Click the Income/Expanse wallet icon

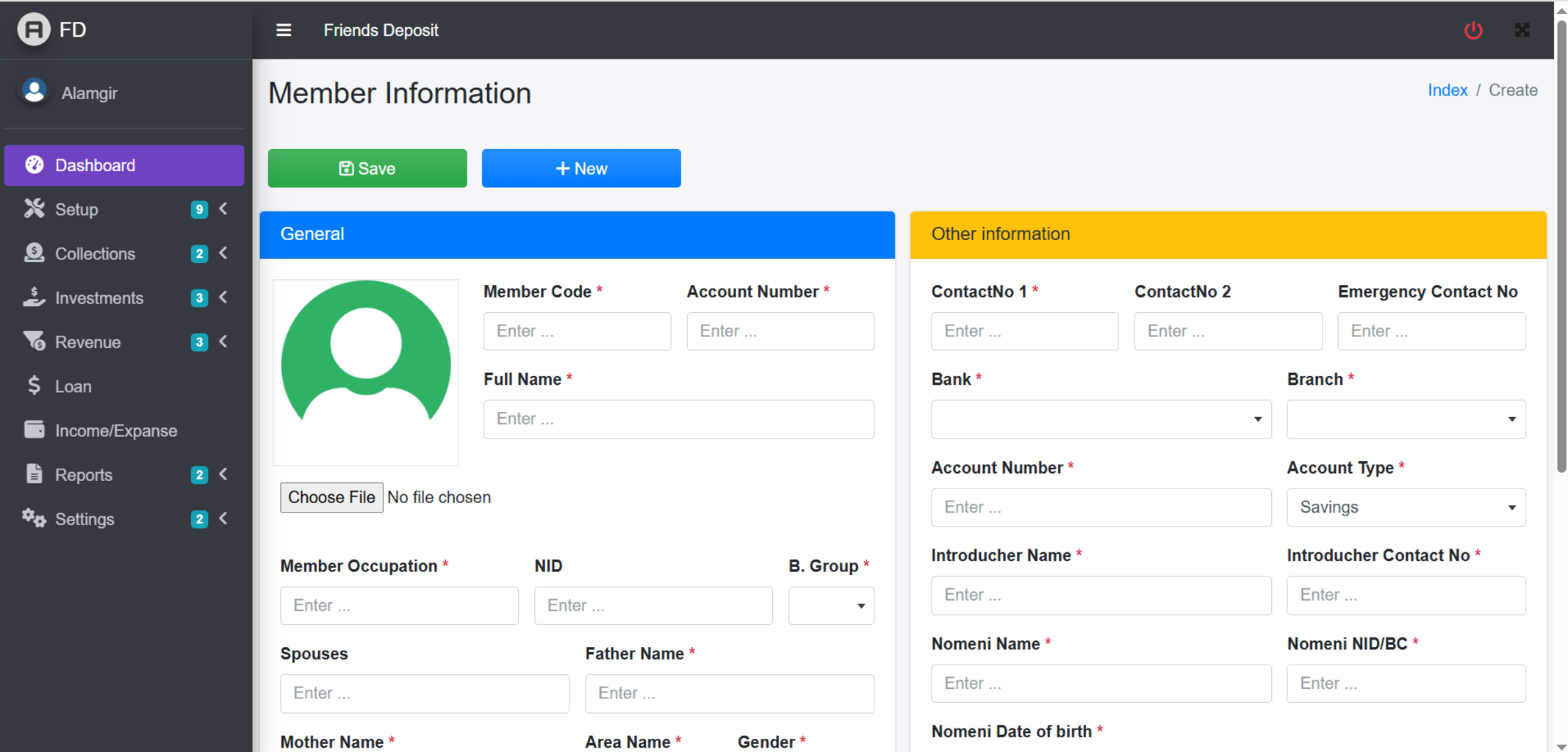(x=34, y=430)
